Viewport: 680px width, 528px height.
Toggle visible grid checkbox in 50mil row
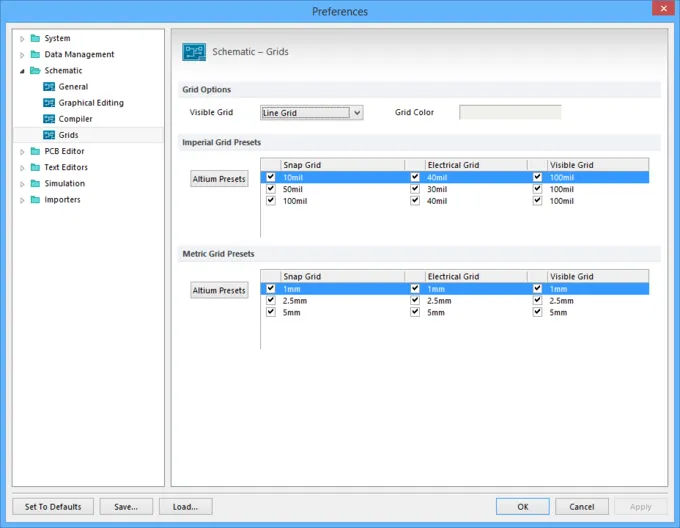(537, 189)
